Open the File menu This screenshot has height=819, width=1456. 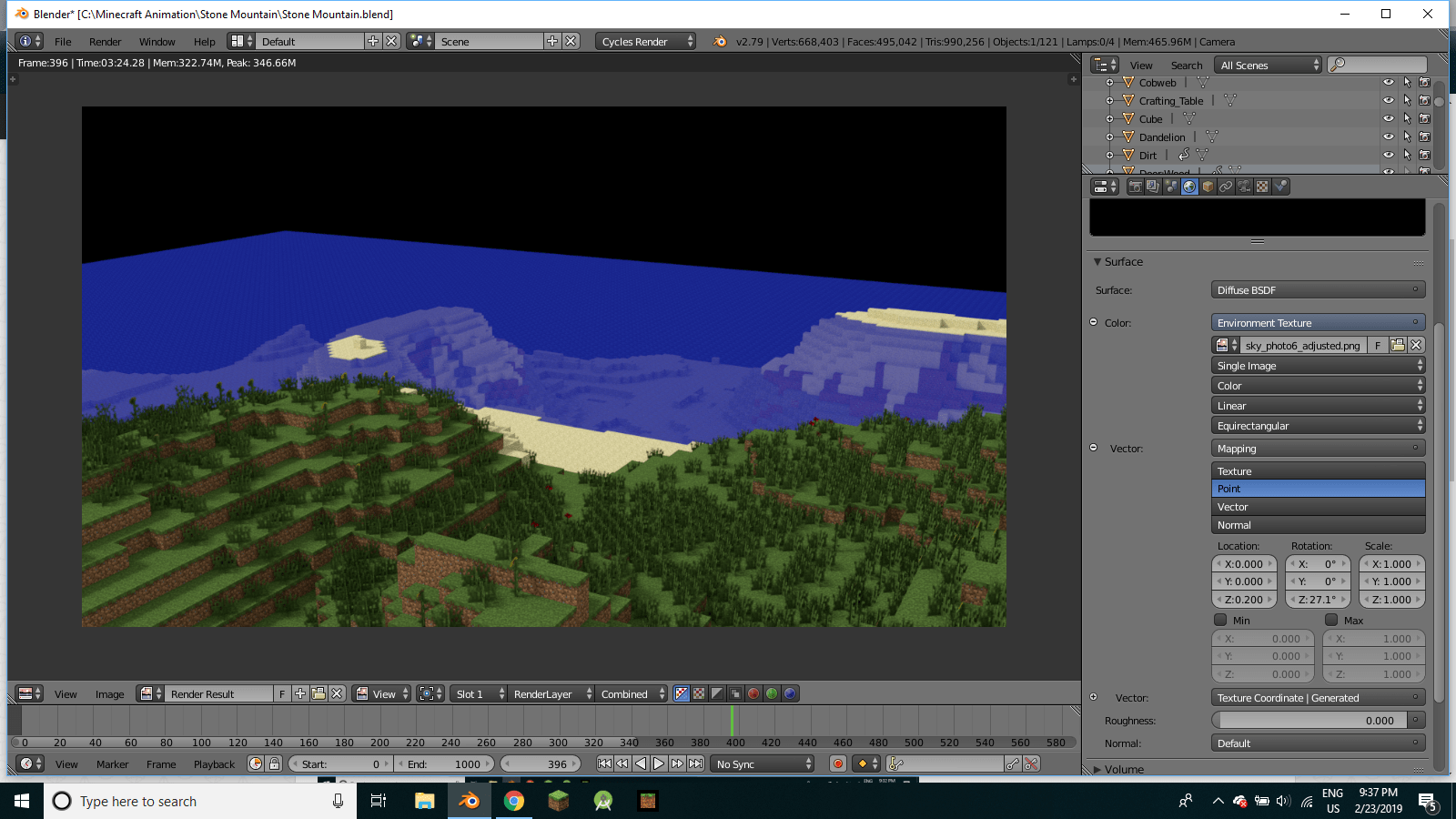[63, 42]
